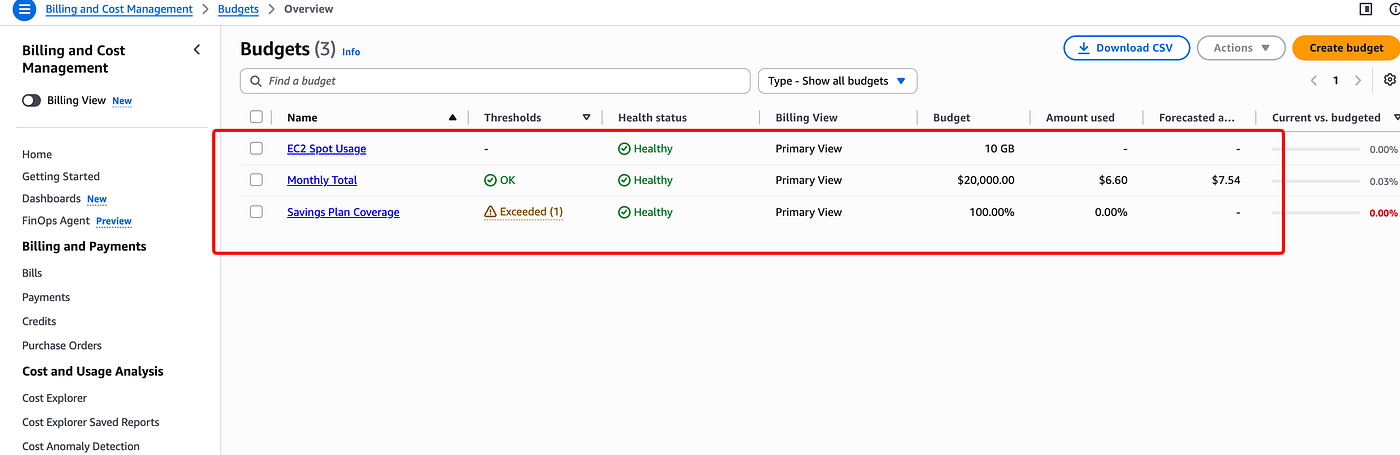Open Dashboards in the sidebar
The image size is (1400, 455).
pyautogui.click(x=51, y=198)
